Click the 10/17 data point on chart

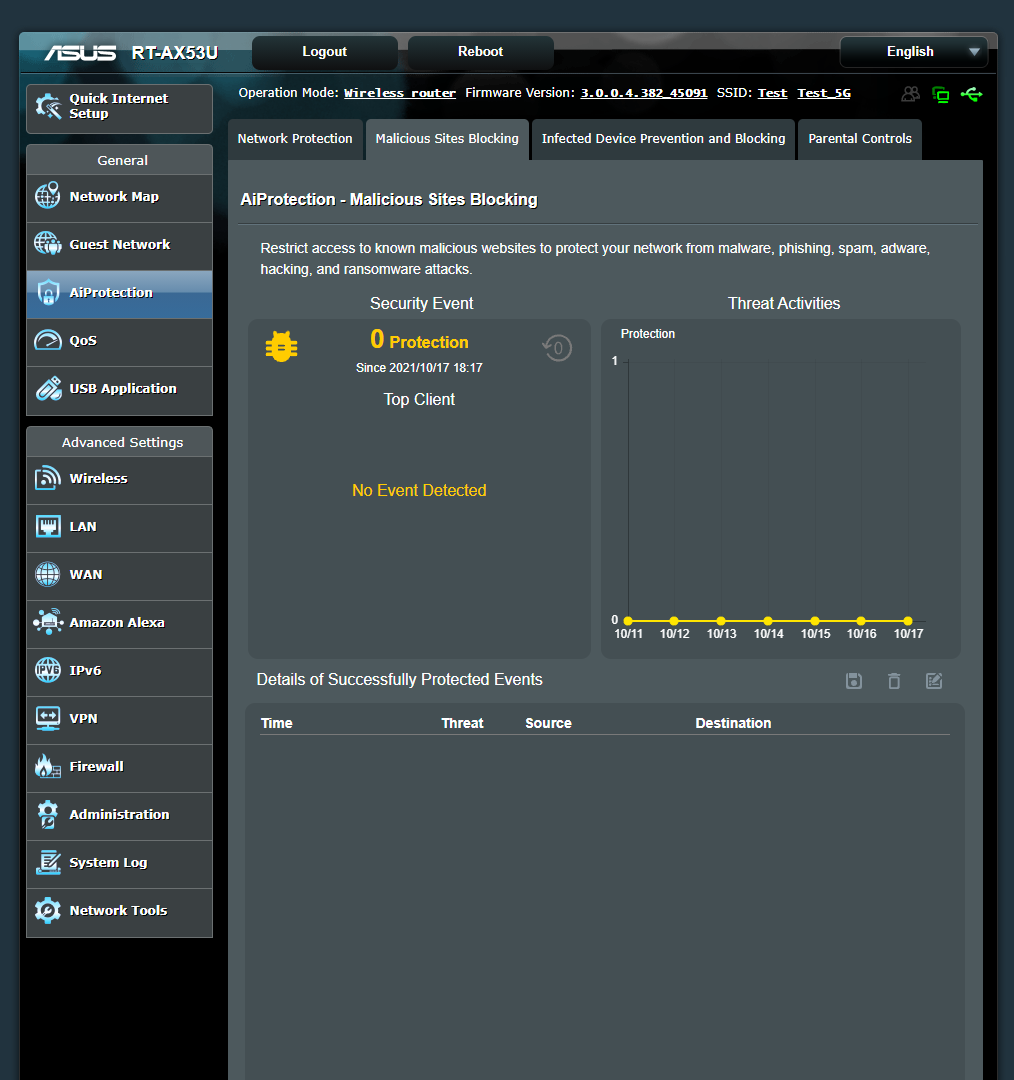click(908, 621)
